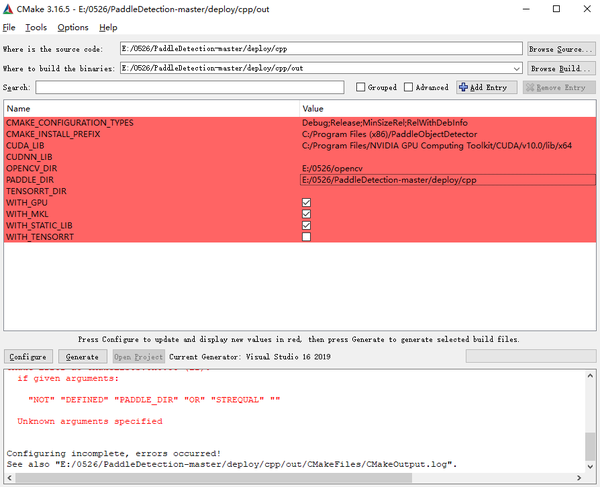Uncheck the WITH_STATIC_LIB checkbox
The height and width of the screenshot is (487, 600).
click(x=306, y=225)
